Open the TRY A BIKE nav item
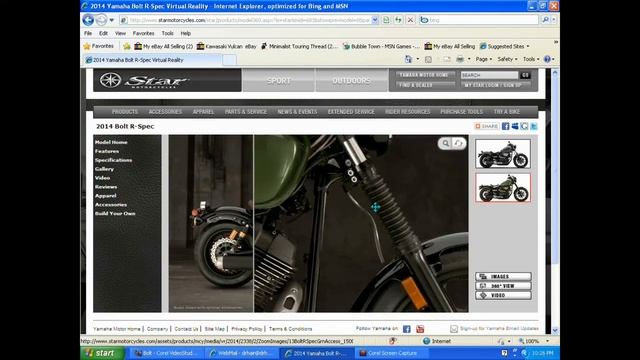The image size is (640, 360). pyautogui.click(x=507, y=111)
